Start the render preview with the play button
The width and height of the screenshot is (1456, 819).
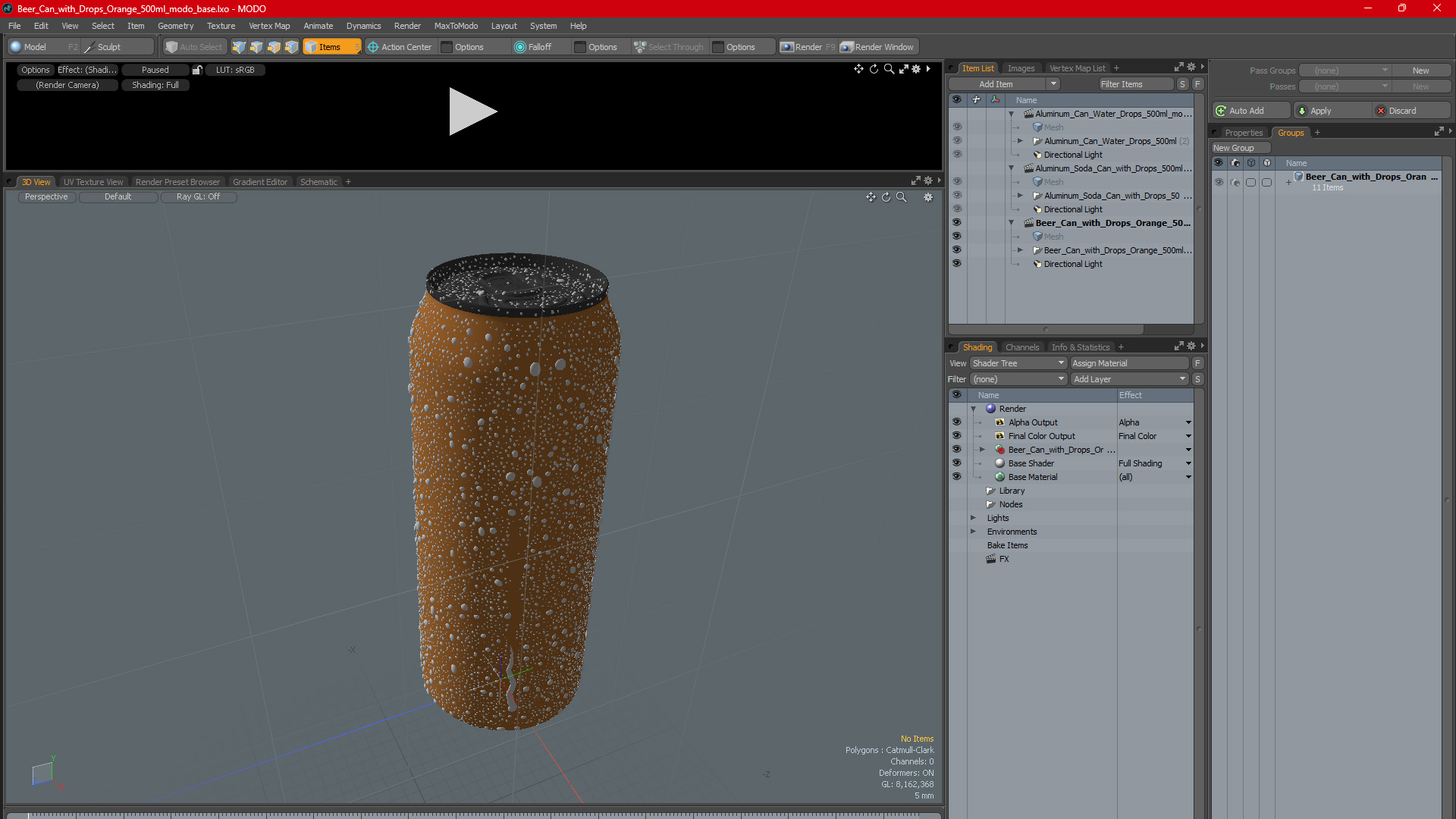pyautogui.click(x=472, y=111)
